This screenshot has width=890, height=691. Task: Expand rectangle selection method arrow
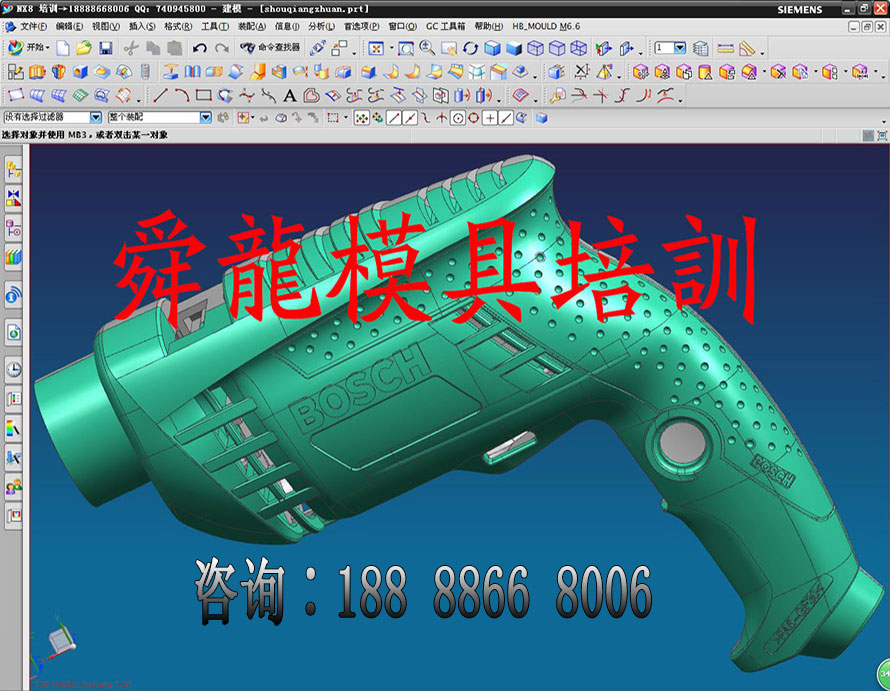pos(346,118)
